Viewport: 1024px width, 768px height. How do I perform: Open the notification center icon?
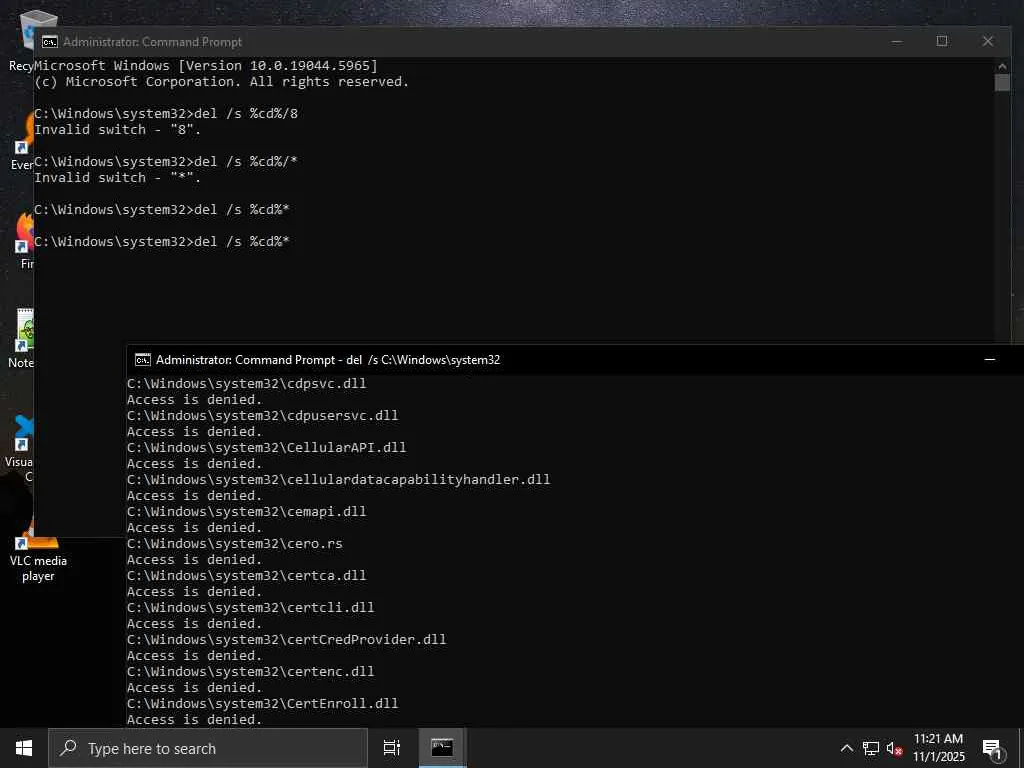click(x=992, y=749)
